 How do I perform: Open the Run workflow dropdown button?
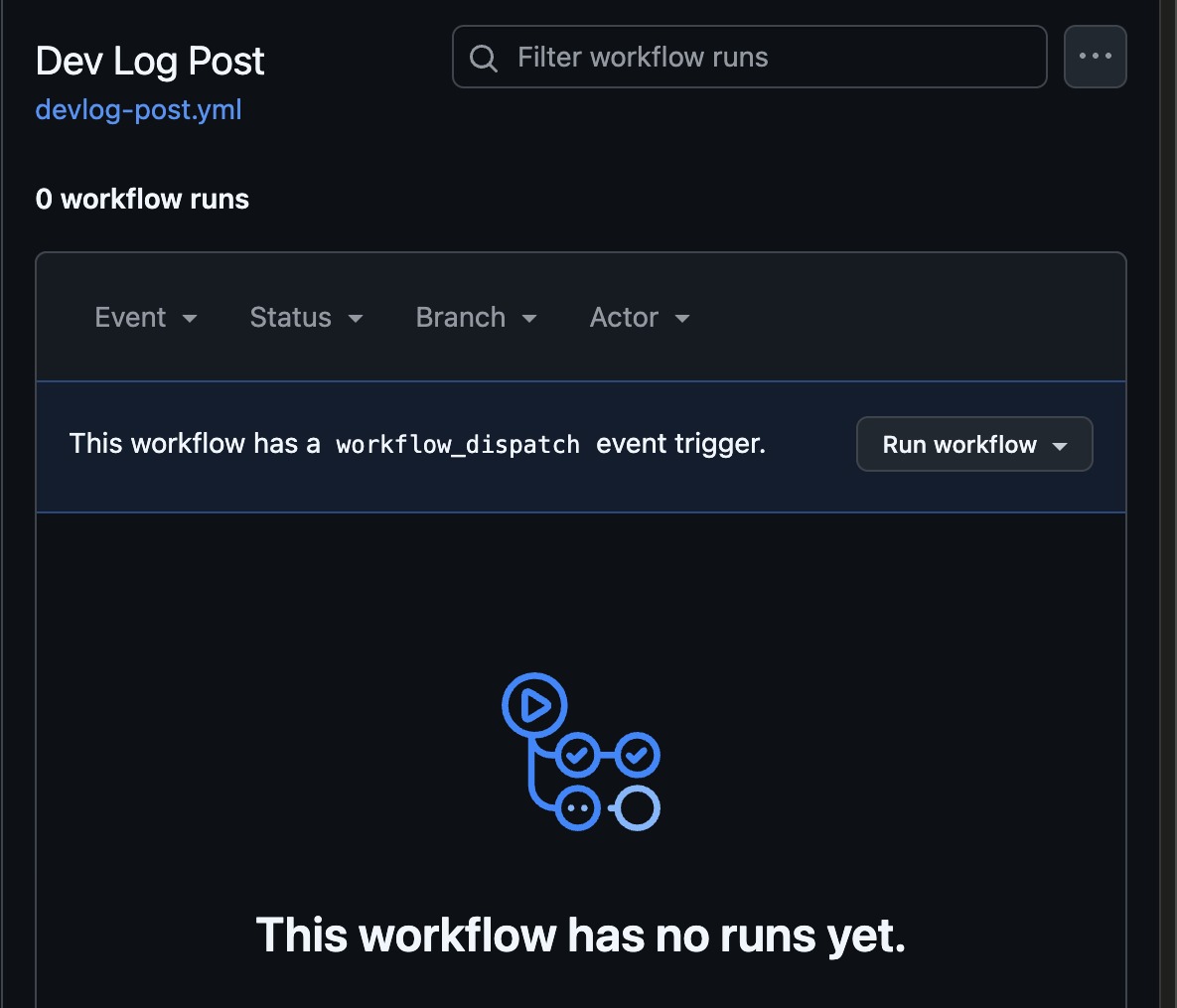(974, 444)
